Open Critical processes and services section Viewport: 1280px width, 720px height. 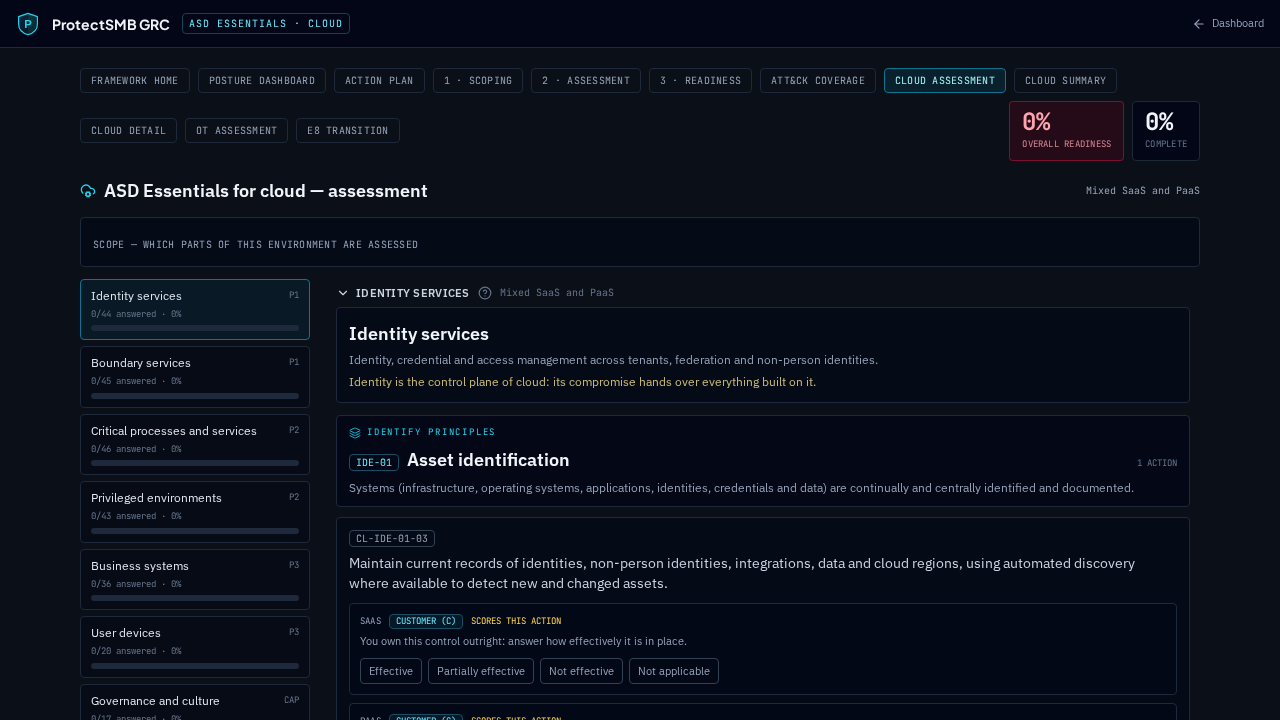[x=195, y=445]
